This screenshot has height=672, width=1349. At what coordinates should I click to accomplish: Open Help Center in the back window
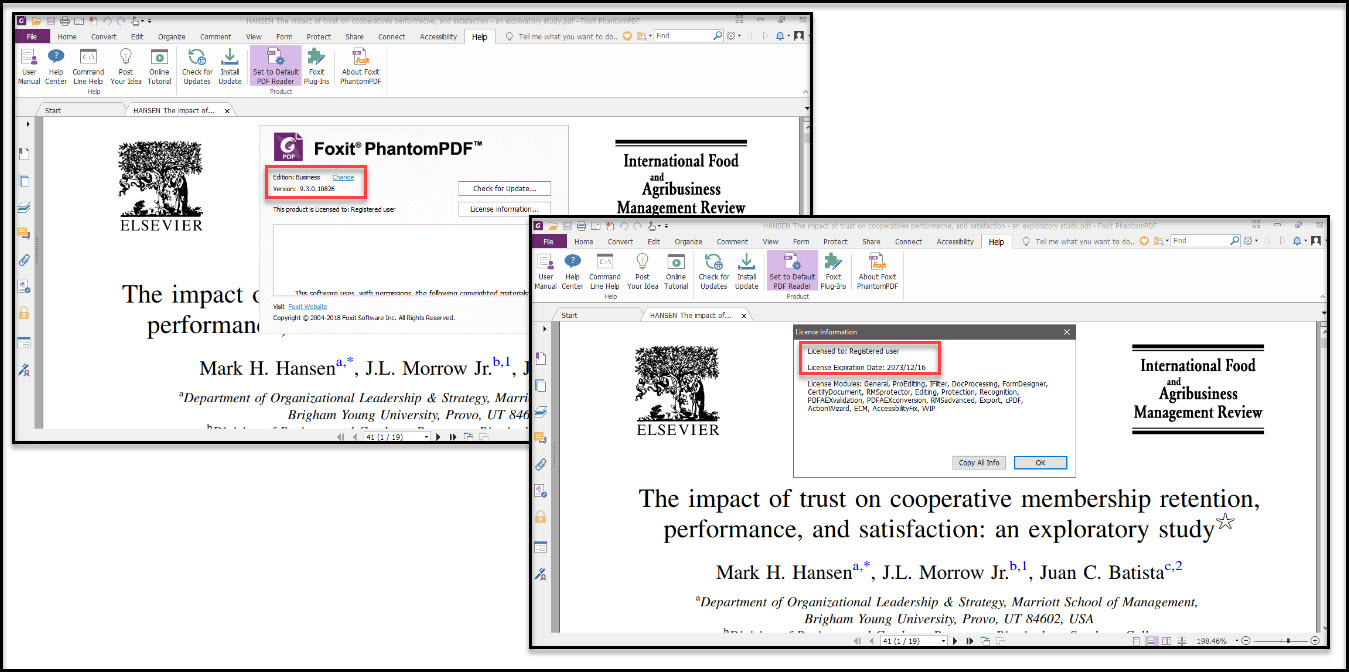point(56,66)
